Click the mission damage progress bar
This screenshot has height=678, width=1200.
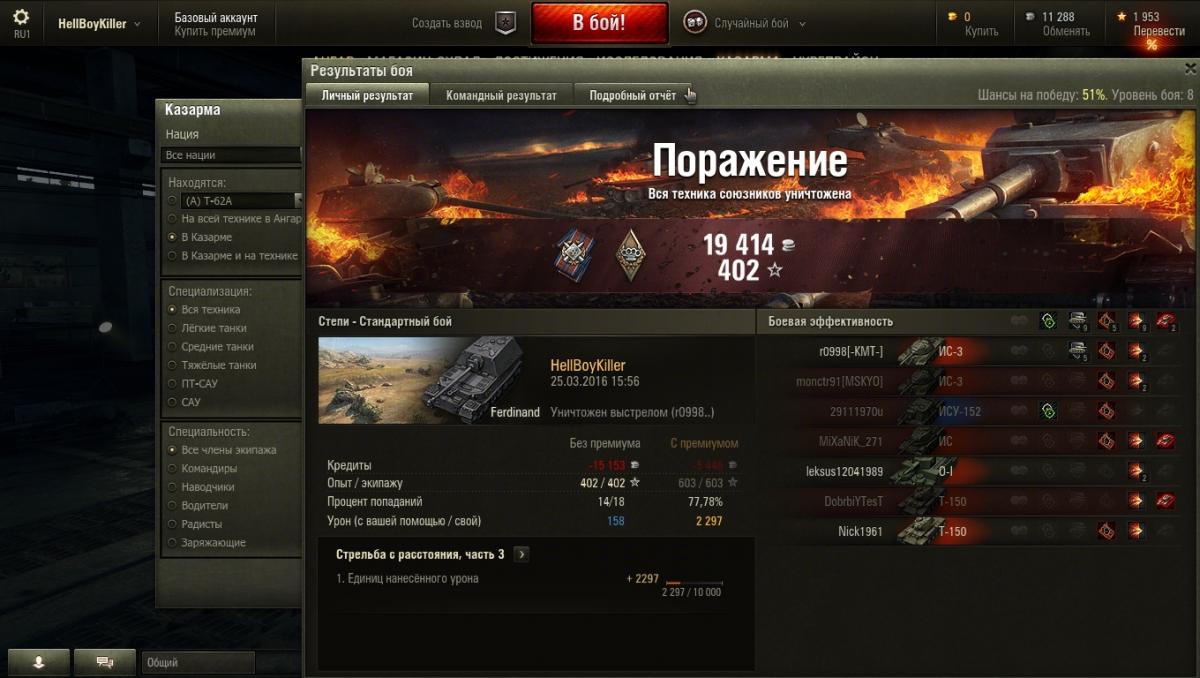pyautogui.click(x=694, y=583)
